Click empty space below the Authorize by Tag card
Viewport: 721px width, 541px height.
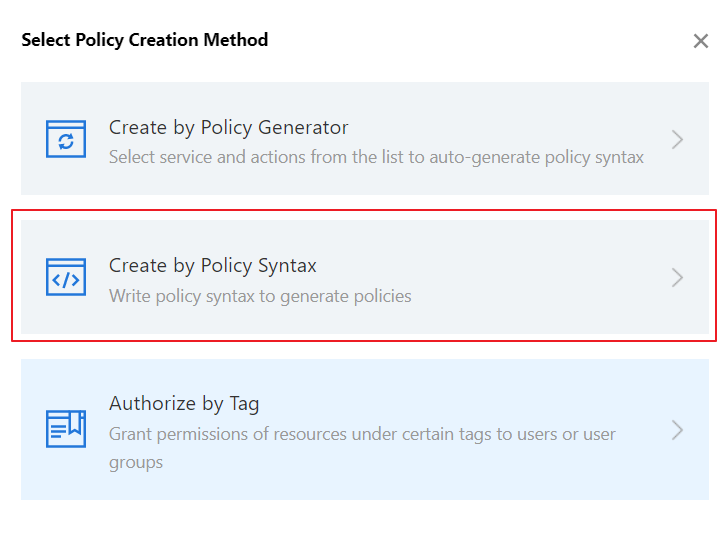pyautogui.click(x=360, y=520)
